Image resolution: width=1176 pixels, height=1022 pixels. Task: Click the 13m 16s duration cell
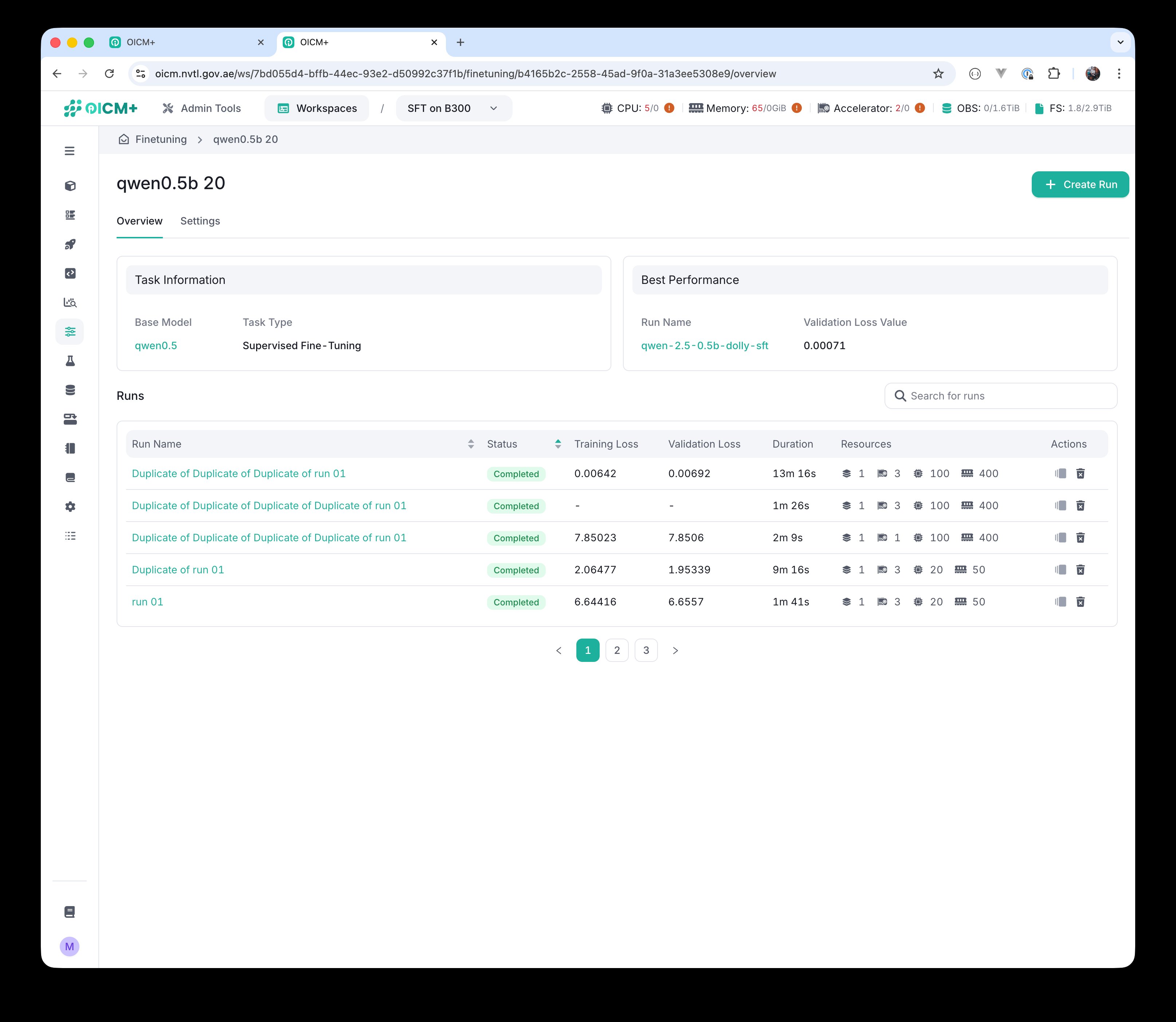(x=794, y=473)
